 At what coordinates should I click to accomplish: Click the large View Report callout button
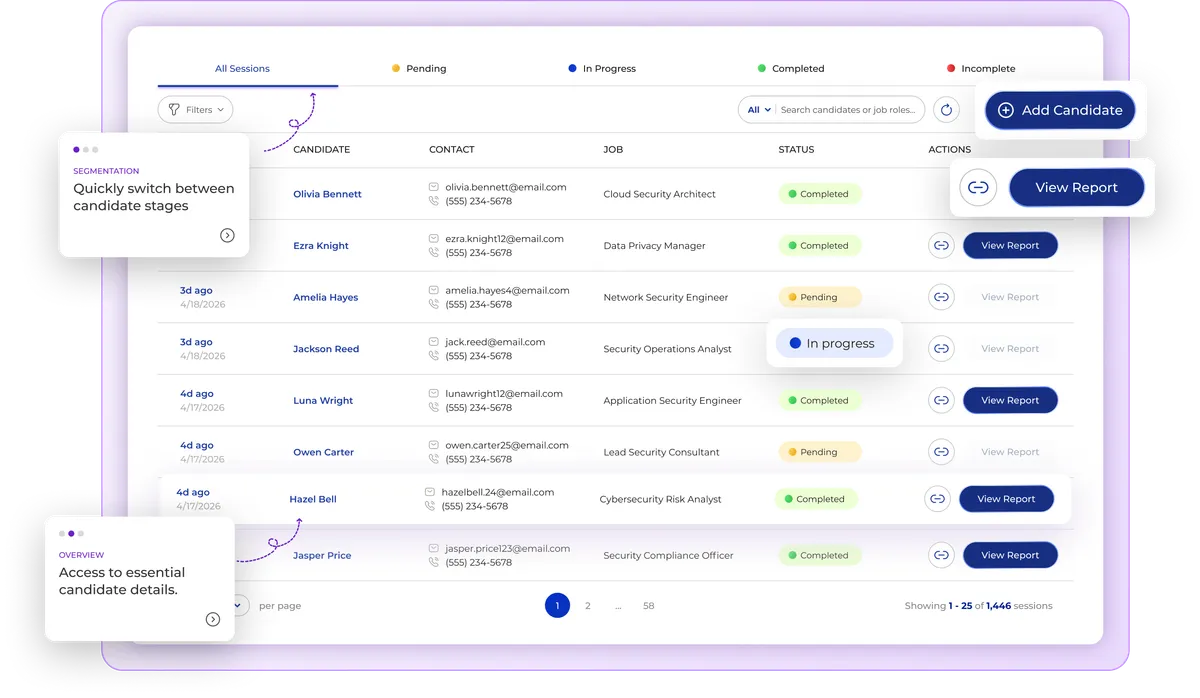tap(1077, 187)
